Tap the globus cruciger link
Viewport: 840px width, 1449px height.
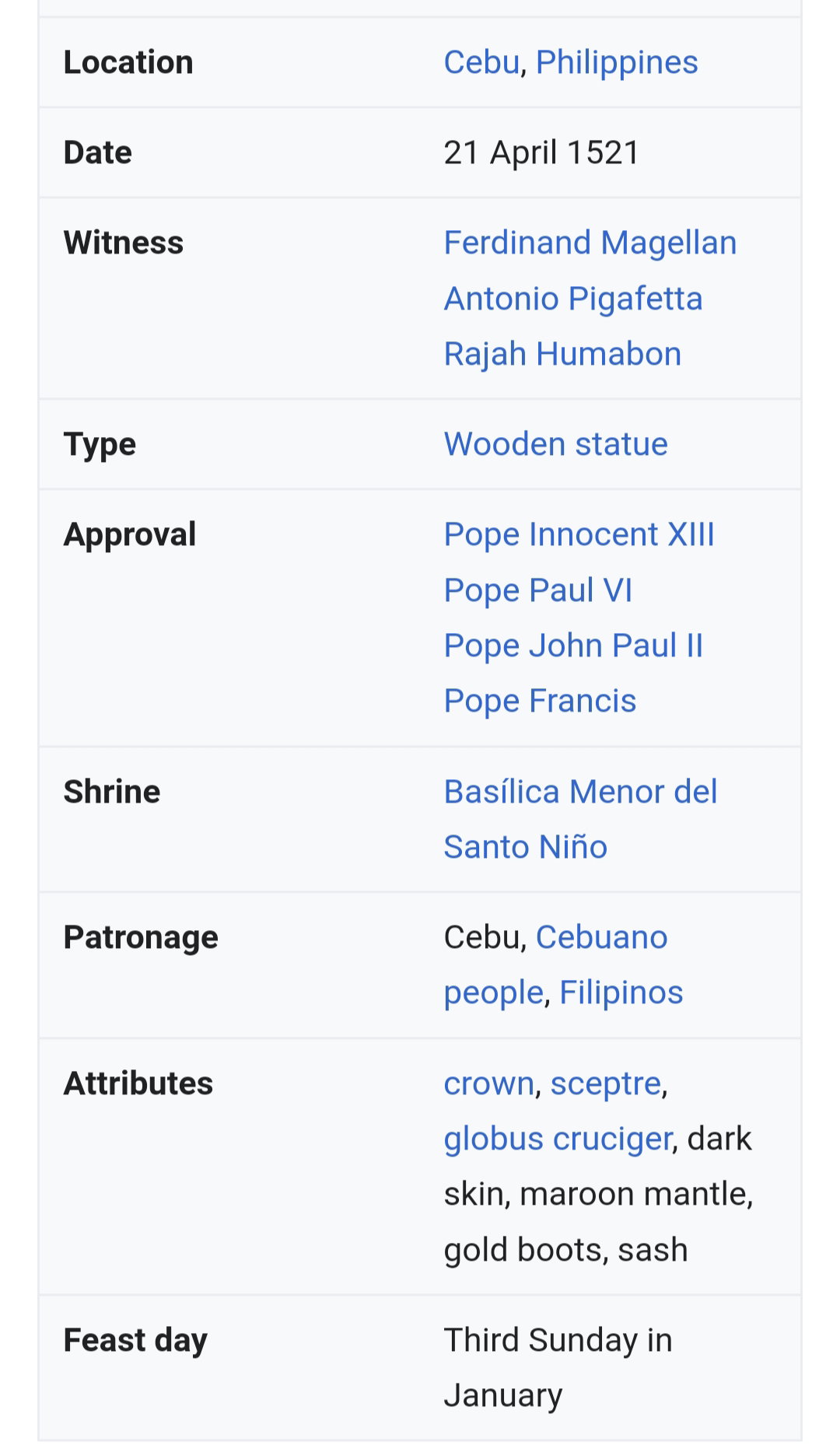click(x=558, y=1139)
